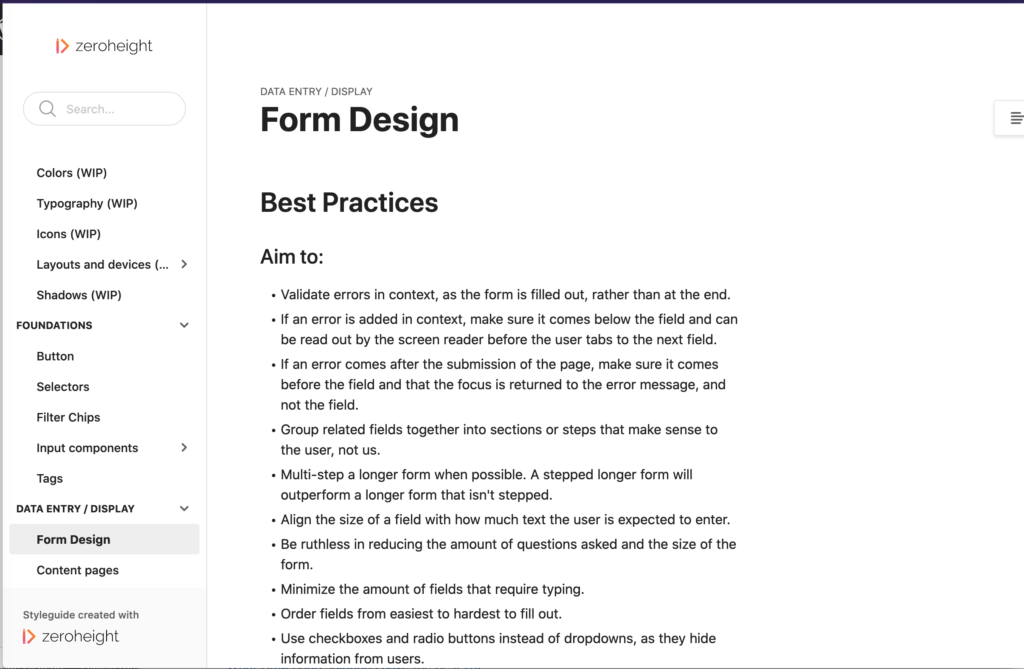The width and height of the screenshot is (1024, 669).
Task: Collapse the Foundations section
Action: click(184, 325)
